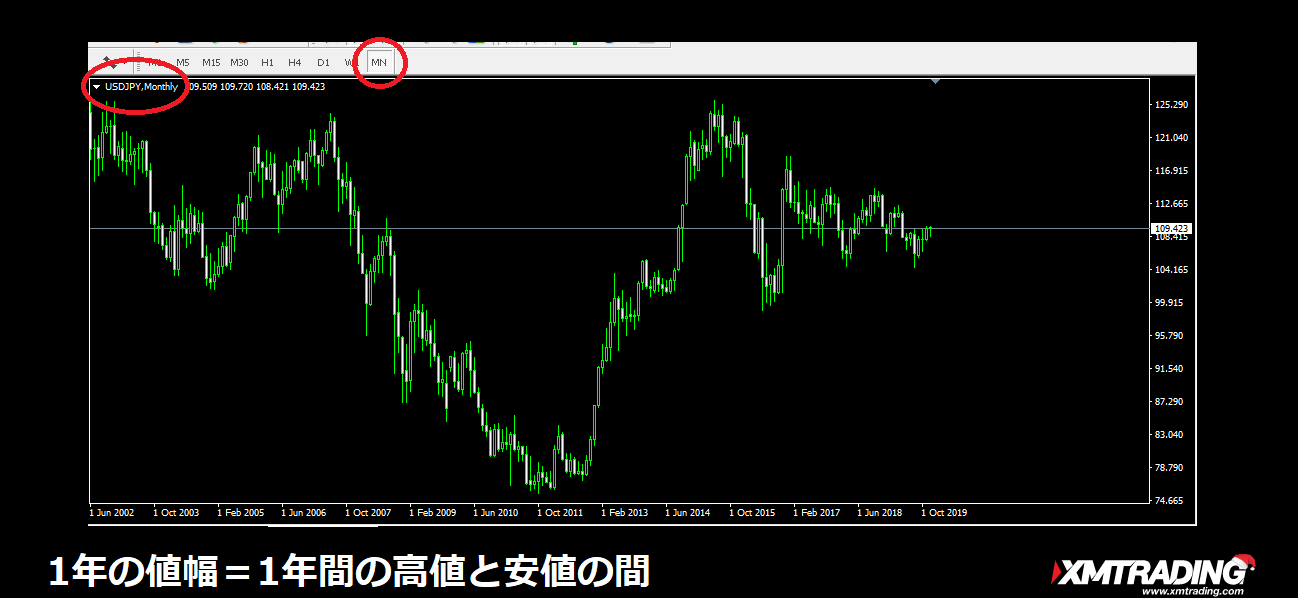Select the W1 weekly timeframe button
Viewport: 1298px width, 598px height.
click(350, 62)
